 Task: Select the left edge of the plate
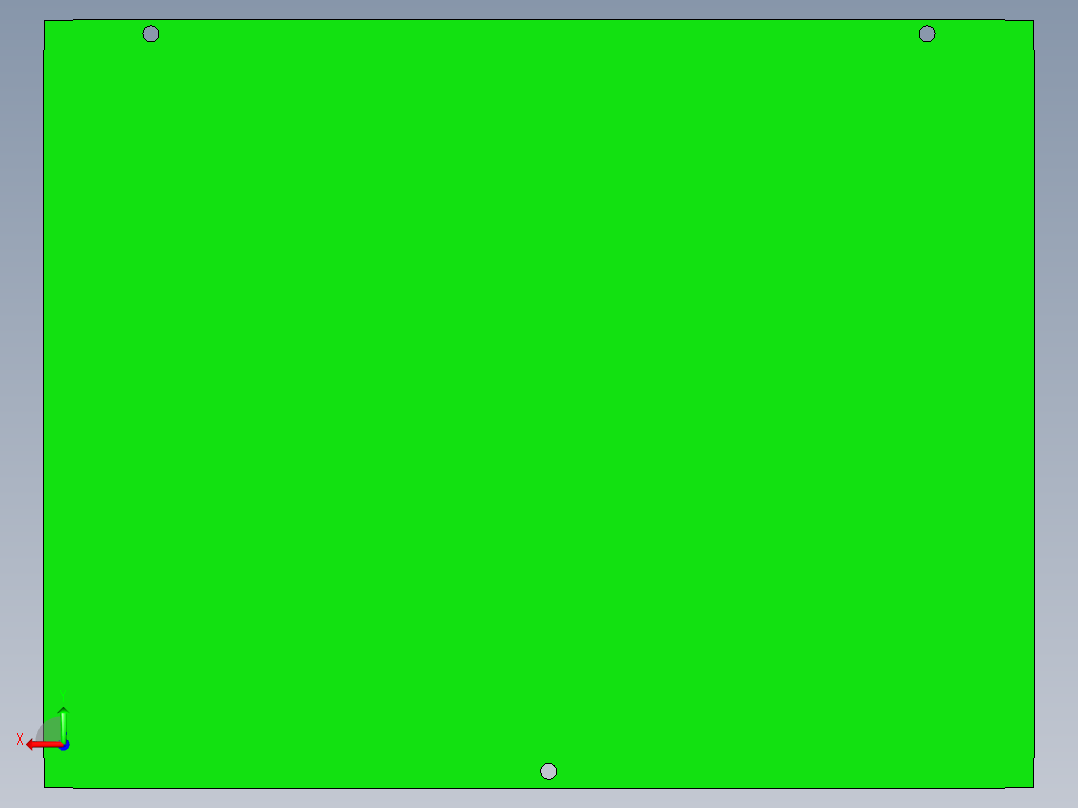(44, 400)
